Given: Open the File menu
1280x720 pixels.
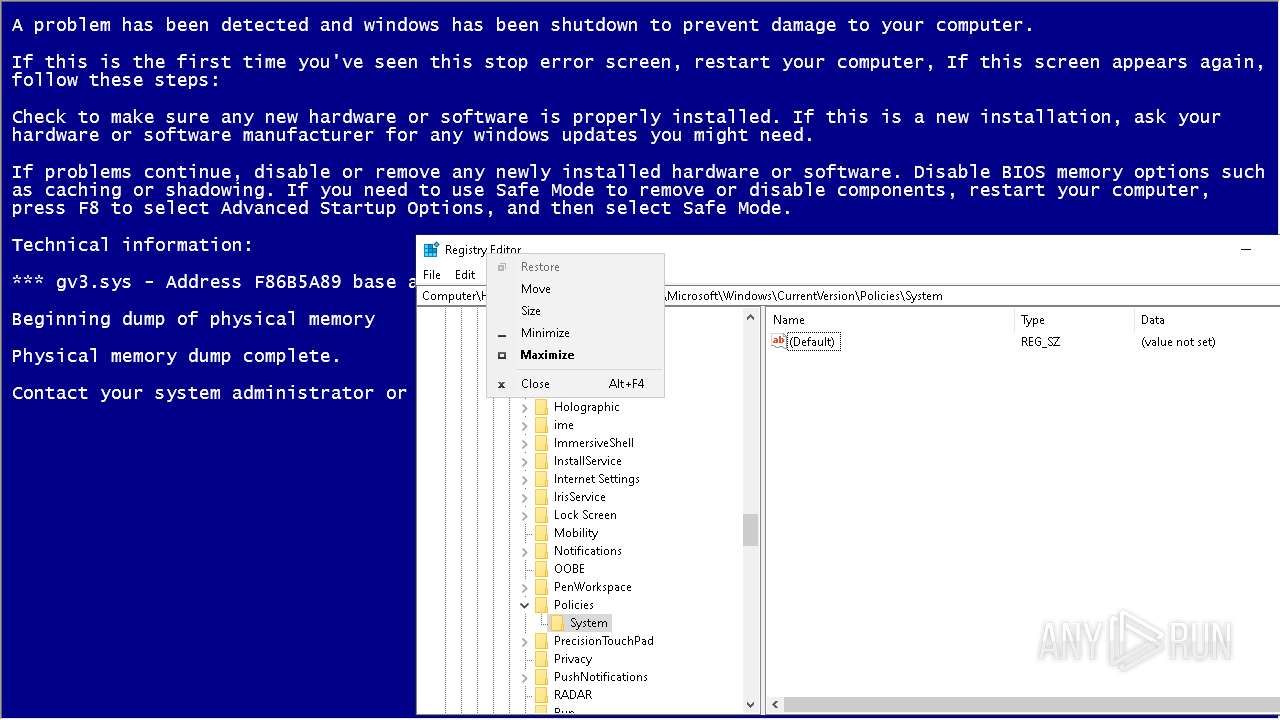Looking at the screenshot, I should coord(432,275).
